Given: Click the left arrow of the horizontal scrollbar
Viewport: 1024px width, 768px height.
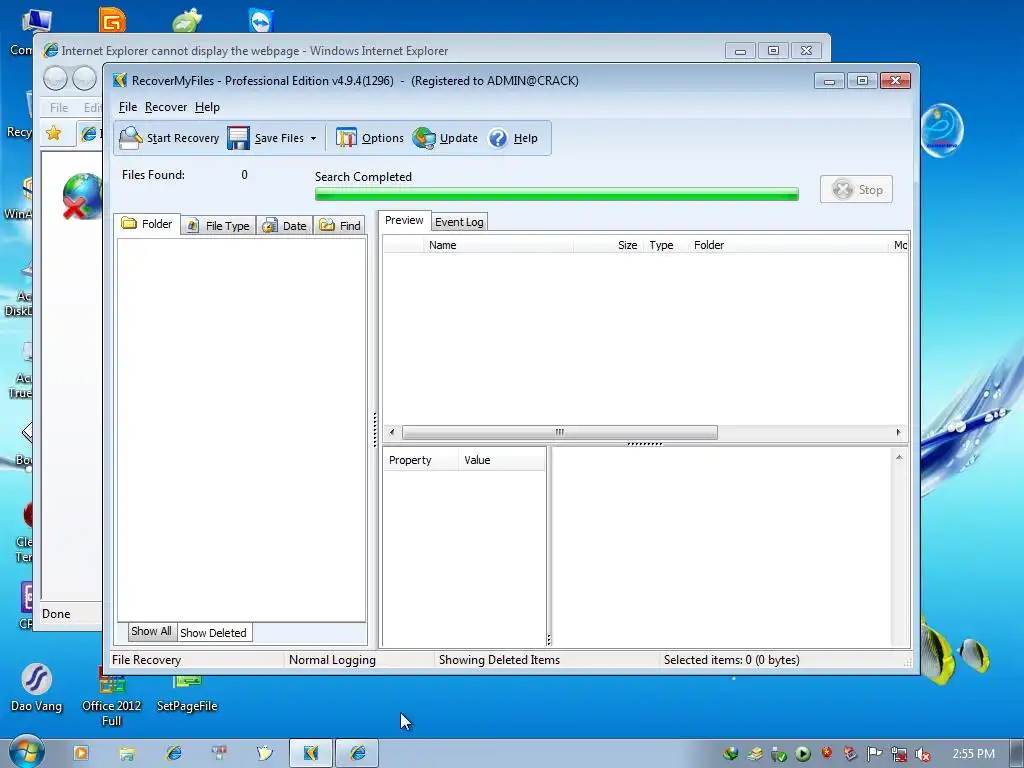Looking at the screenshot, I should tap(392, 432).
